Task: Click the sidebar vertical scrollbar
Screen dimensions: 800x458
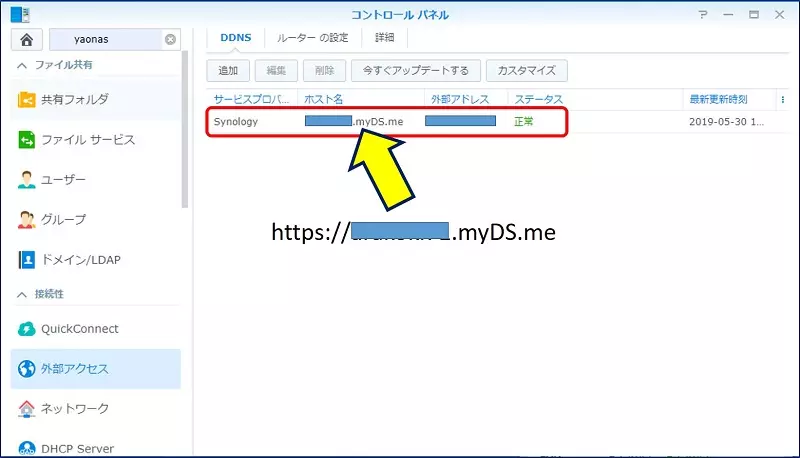Action: (185, 130)
